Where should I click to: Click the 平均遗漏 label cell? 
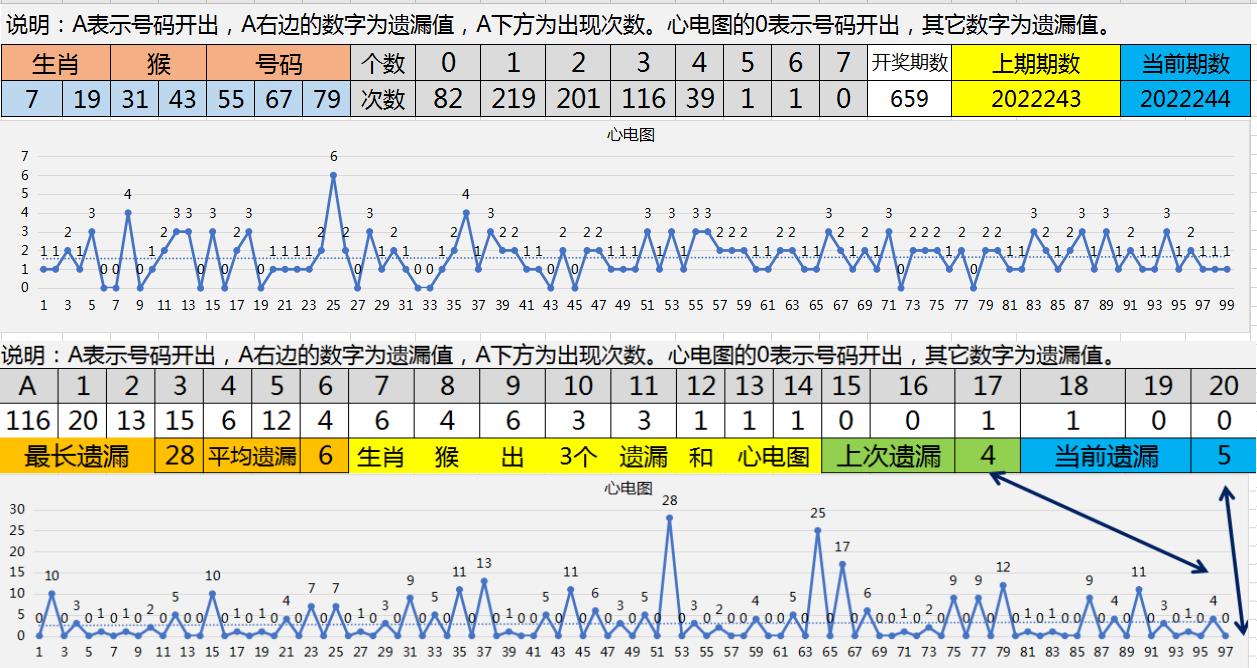tap(251, 457)
